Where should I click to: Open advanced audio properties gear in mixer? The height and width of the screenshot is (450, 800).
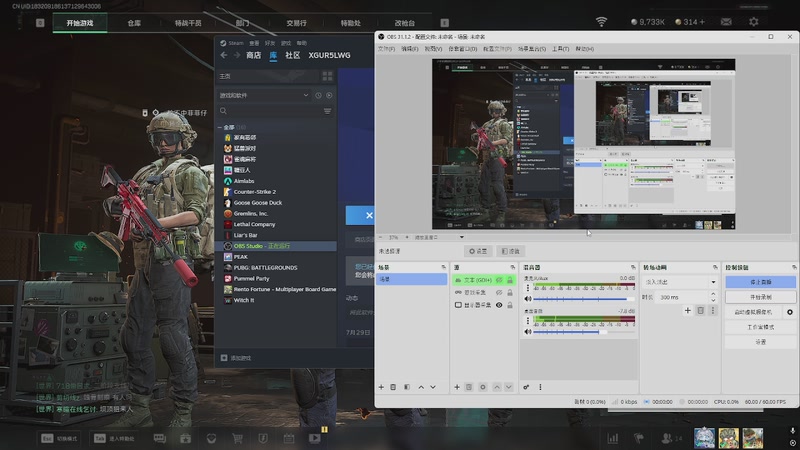tap(526, 387)
